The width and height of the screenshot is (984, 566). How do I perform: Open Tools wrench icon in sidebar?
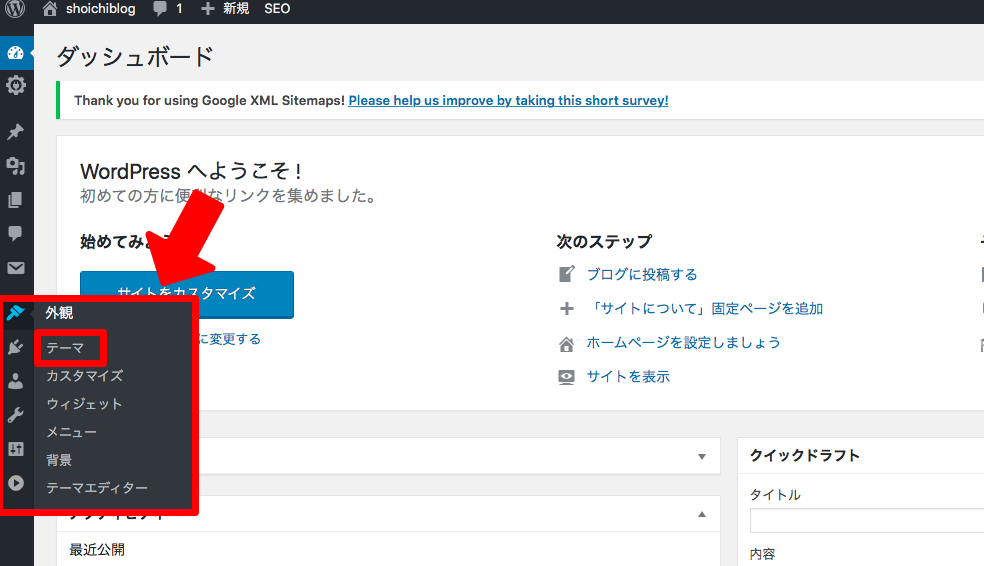(x=16, y=415)
